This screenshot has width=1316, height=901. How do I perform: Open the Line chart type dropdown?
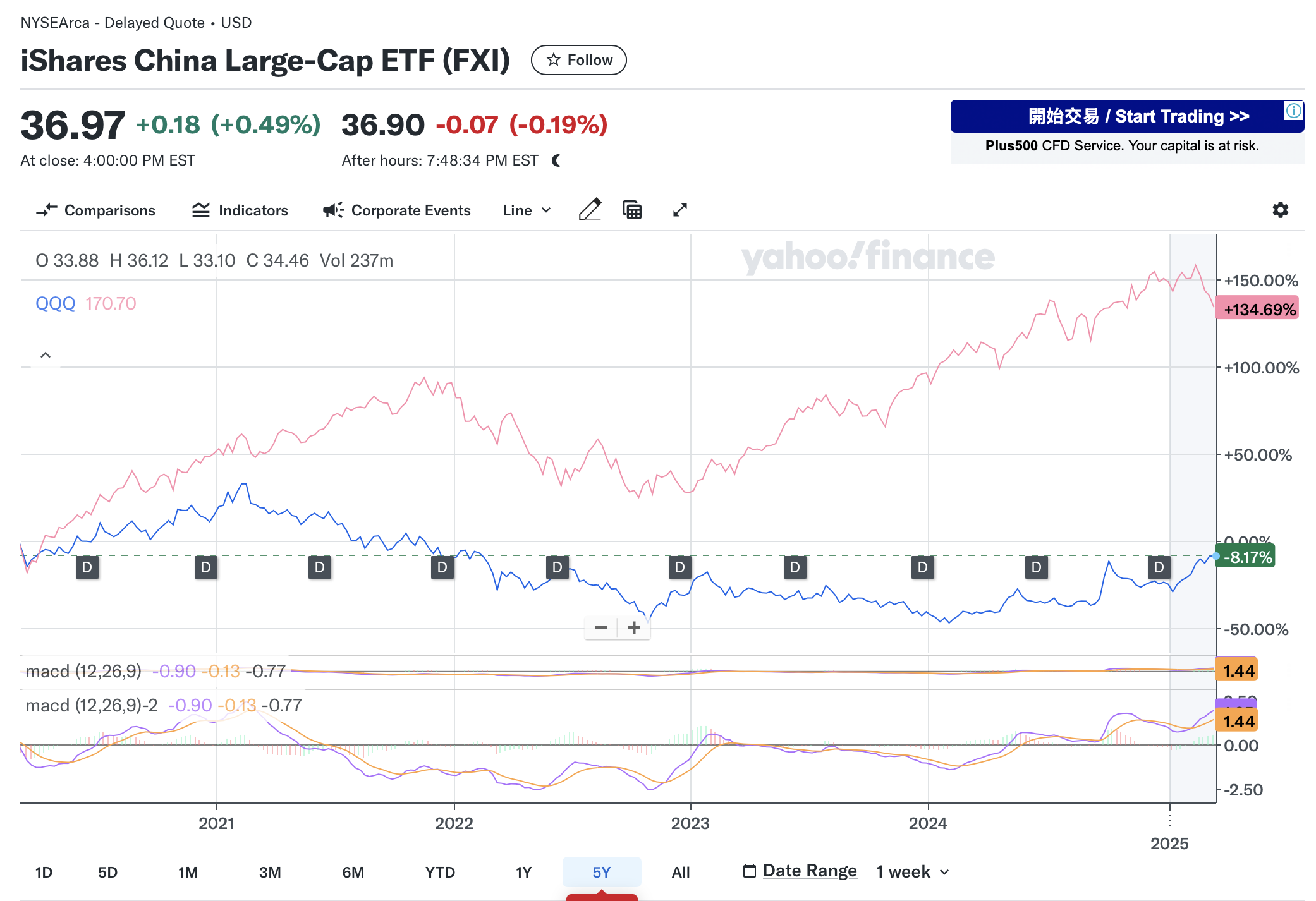(x=527, y=210)
